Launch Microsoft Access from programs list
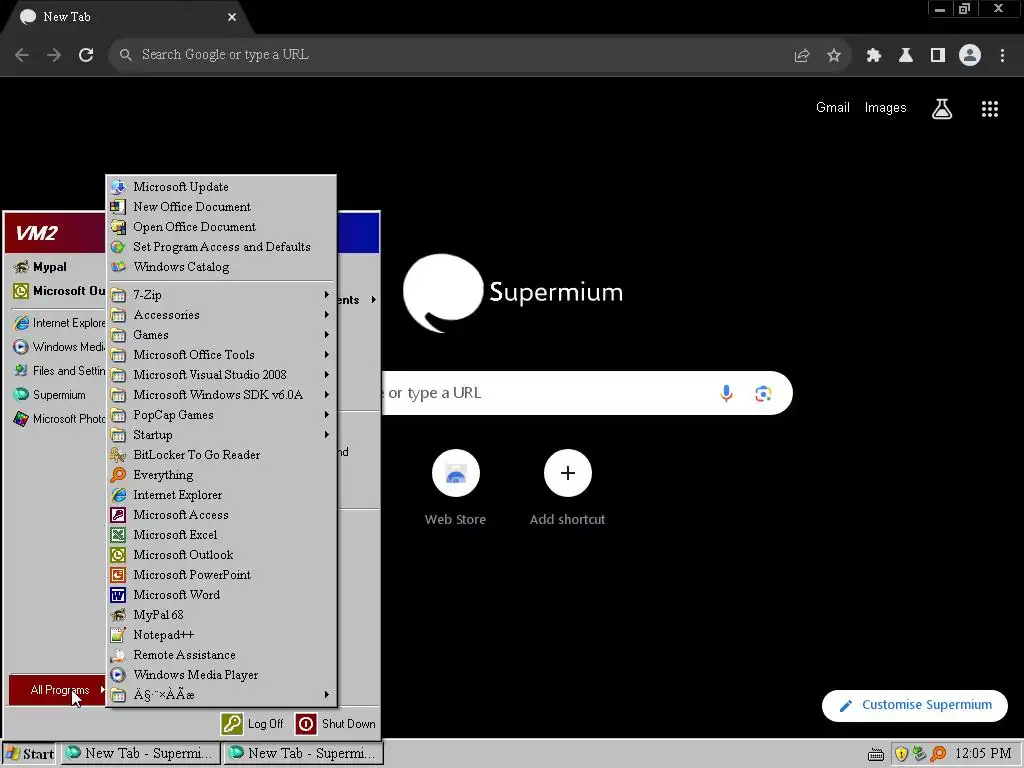 (x=222, y=515)
